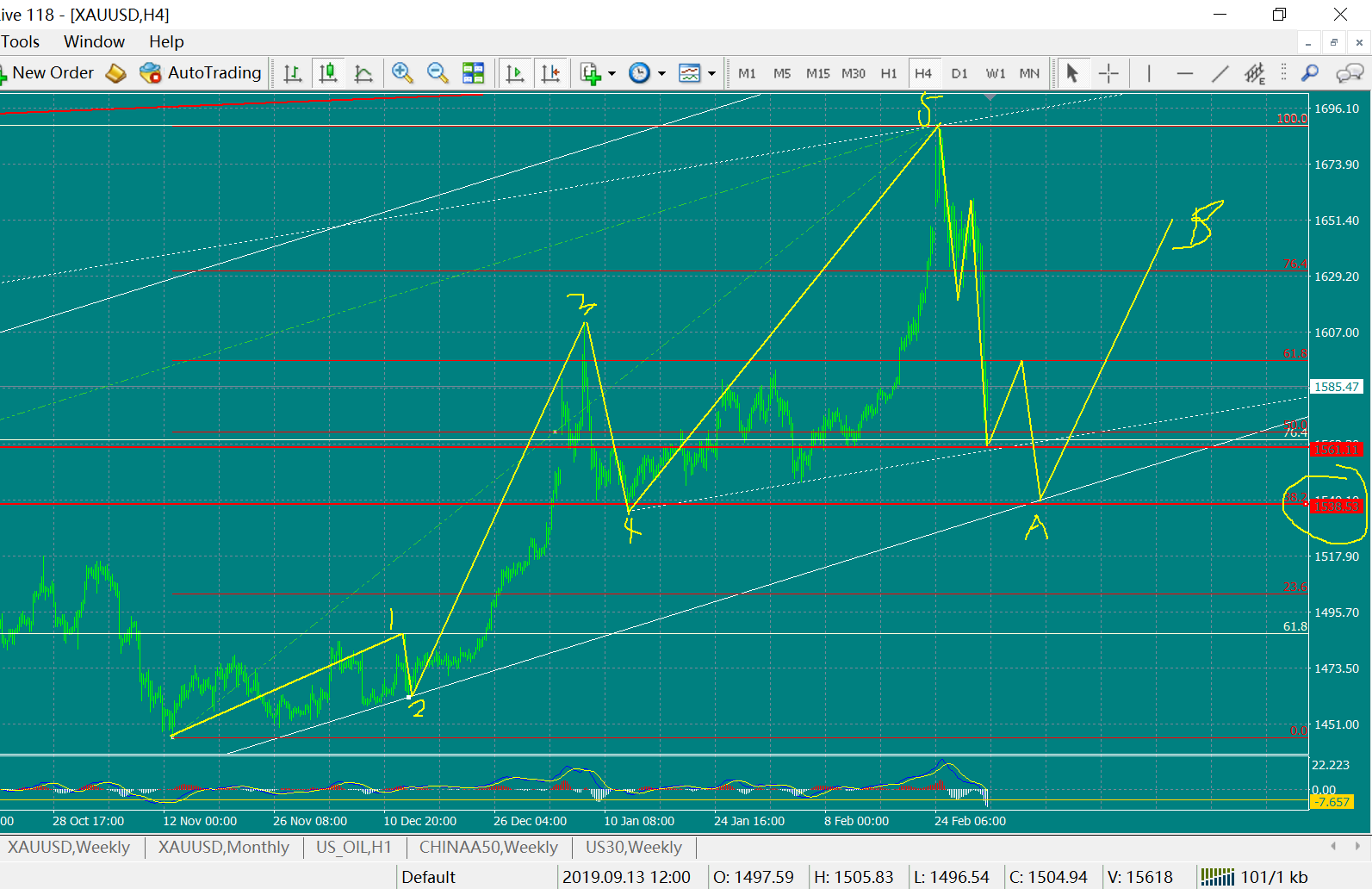Switch to US30,Weekly chart tab
The height and width of the screenshot is (889, 1372).
click(634, 847)
